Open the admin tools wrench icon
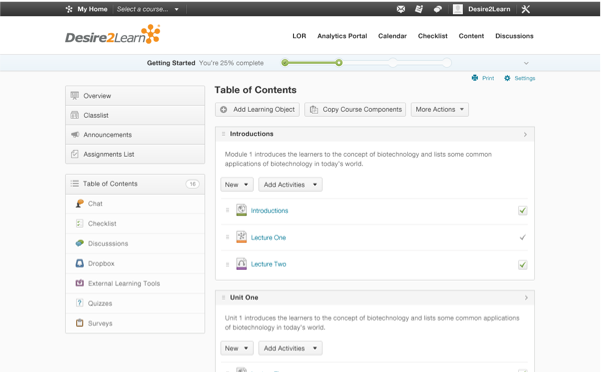Image resolution: width=602 pixels, height=372 pixels. click(x=526, y=9)
